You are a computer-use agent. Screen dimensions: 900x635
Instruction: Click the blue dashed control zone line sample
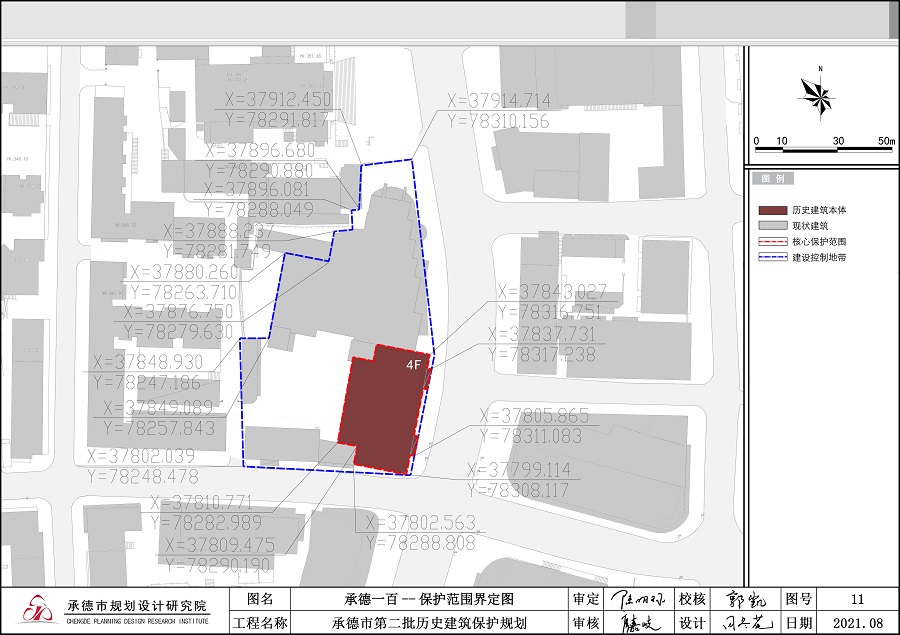pyautogui.click(x=773, y=258)
